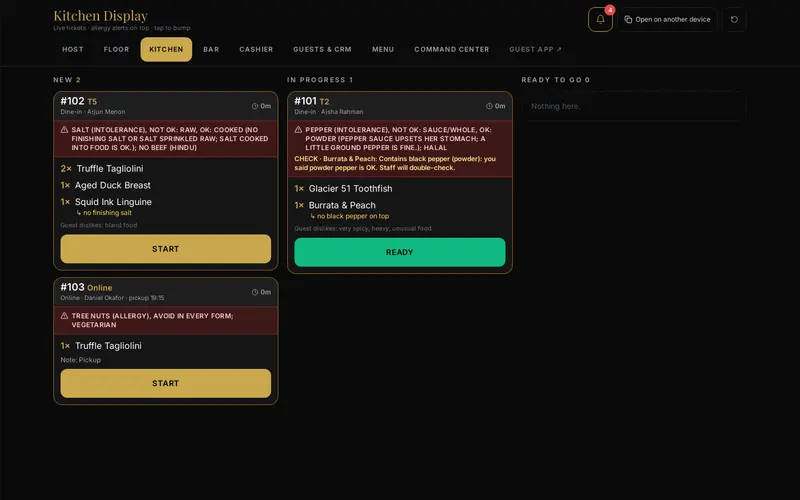Open the Bar tab
Image resolution: width=800 pixels, height=500 pixels.
coord(211,49)
